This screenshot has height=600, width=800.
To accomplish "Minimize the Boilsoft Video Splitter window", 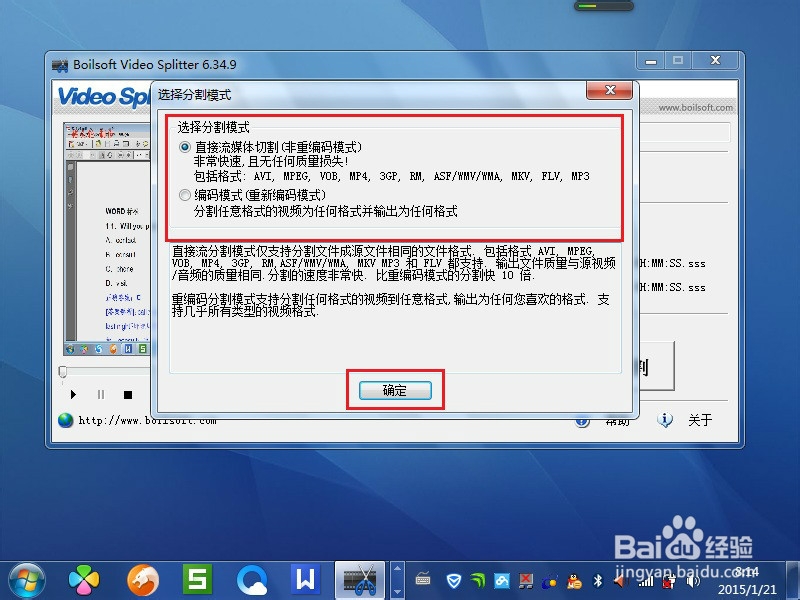I will tap(651, 61).
